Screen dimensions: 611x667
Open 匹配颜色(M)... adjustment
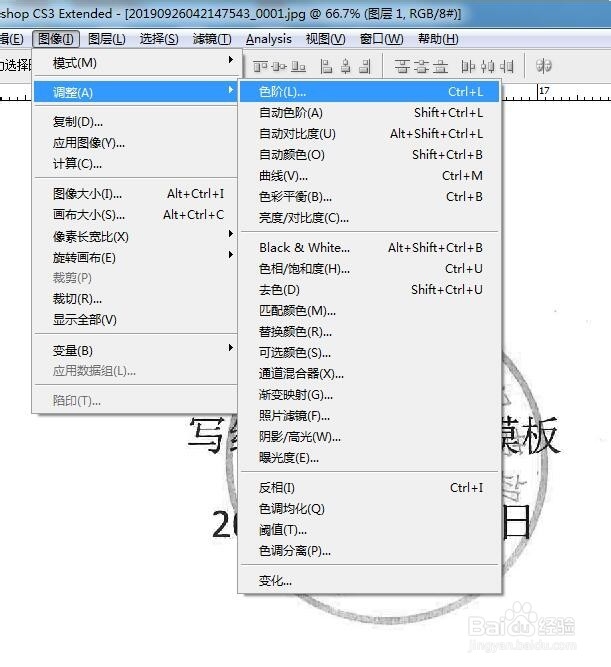(x=369, y=311)
